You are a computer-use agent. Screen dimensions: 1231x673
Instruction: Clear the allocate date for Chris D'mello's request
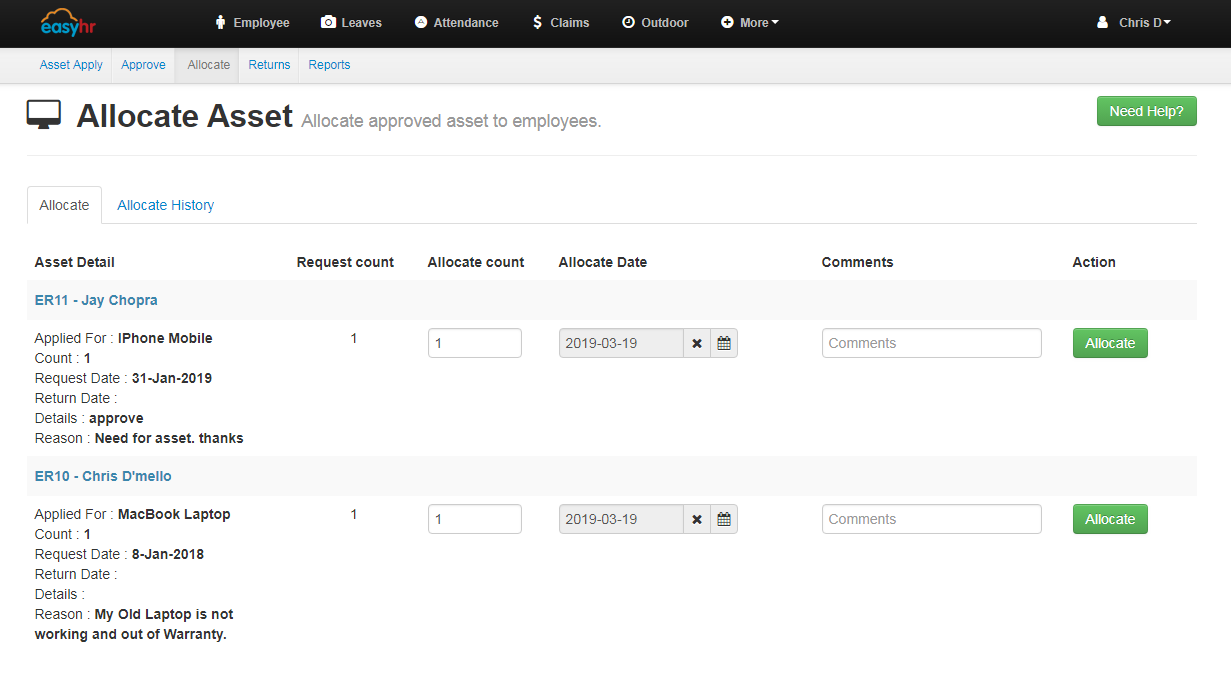(697, 519)
